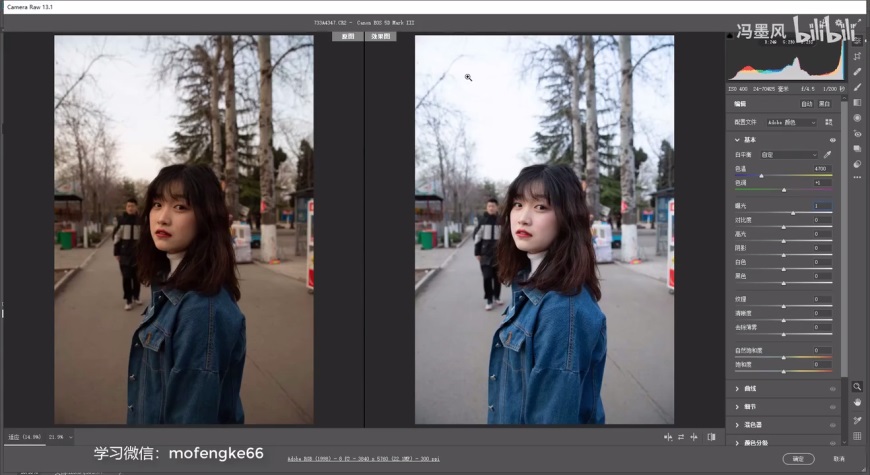
Task: Toggle visibility eye of 混色器 panel
Action: pyautogui.click(x=832, y=425)
